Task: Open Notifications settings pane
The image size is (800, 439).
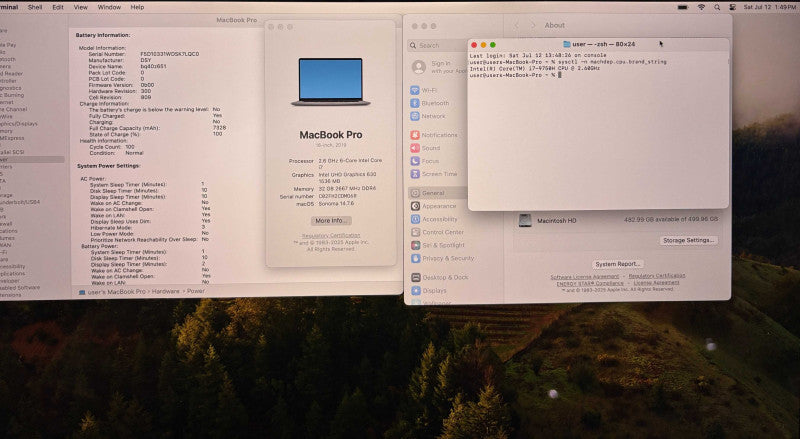Action: [434, 135]
